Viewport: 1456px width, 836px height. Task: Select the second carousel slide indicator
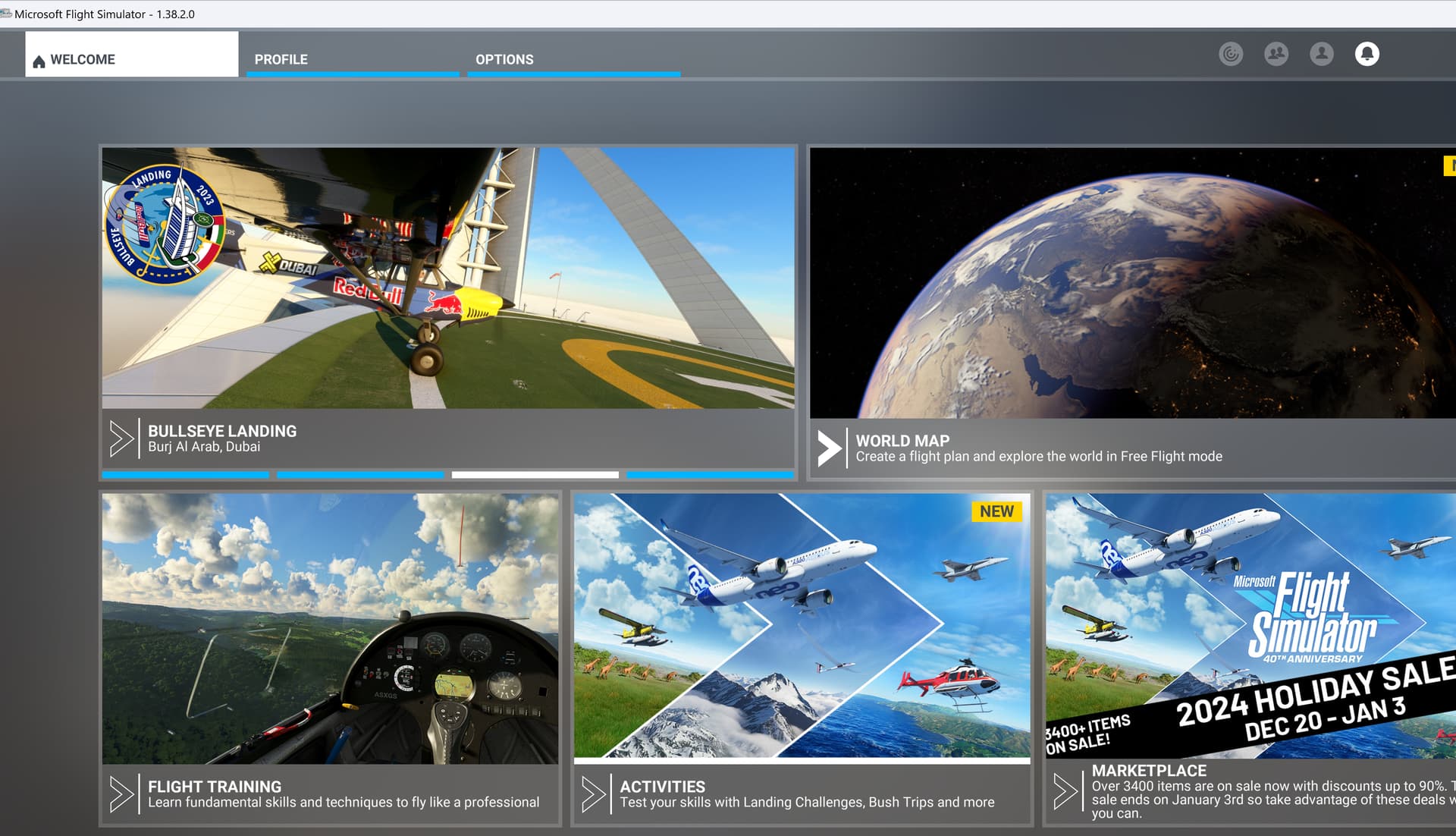(360, 475)
